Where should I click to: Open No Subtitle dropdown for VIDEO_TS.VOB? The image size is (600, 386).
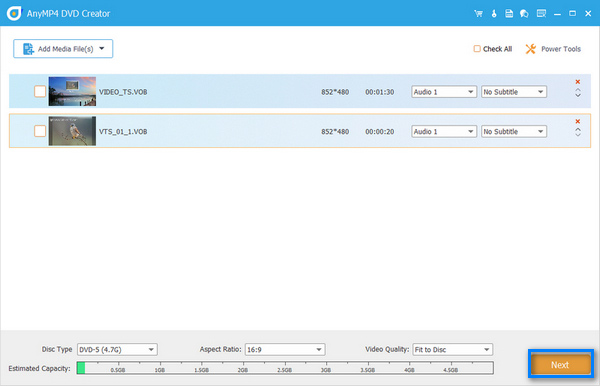514,92
